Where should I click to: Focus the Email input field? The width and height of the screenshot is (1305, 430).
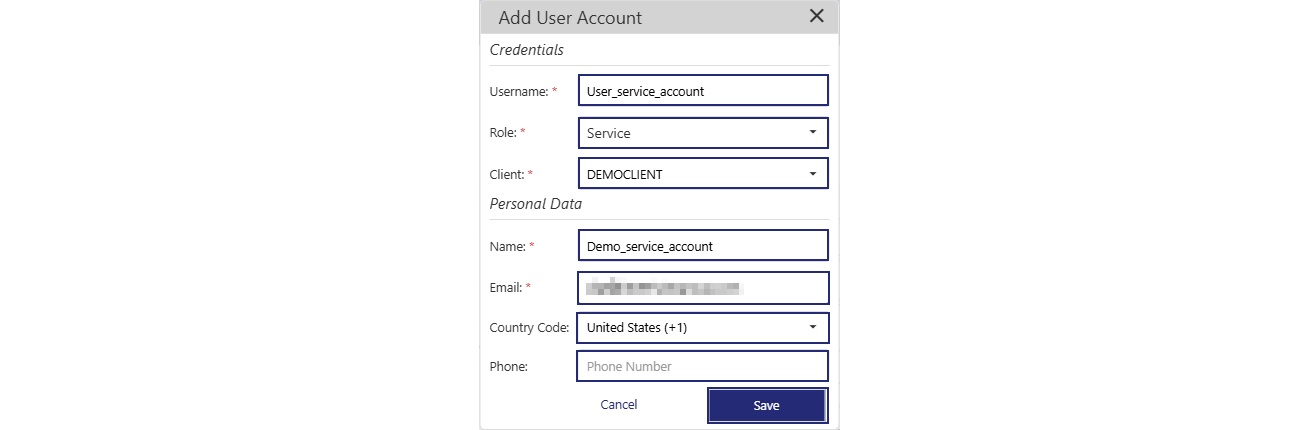click(x=702, y=288)
